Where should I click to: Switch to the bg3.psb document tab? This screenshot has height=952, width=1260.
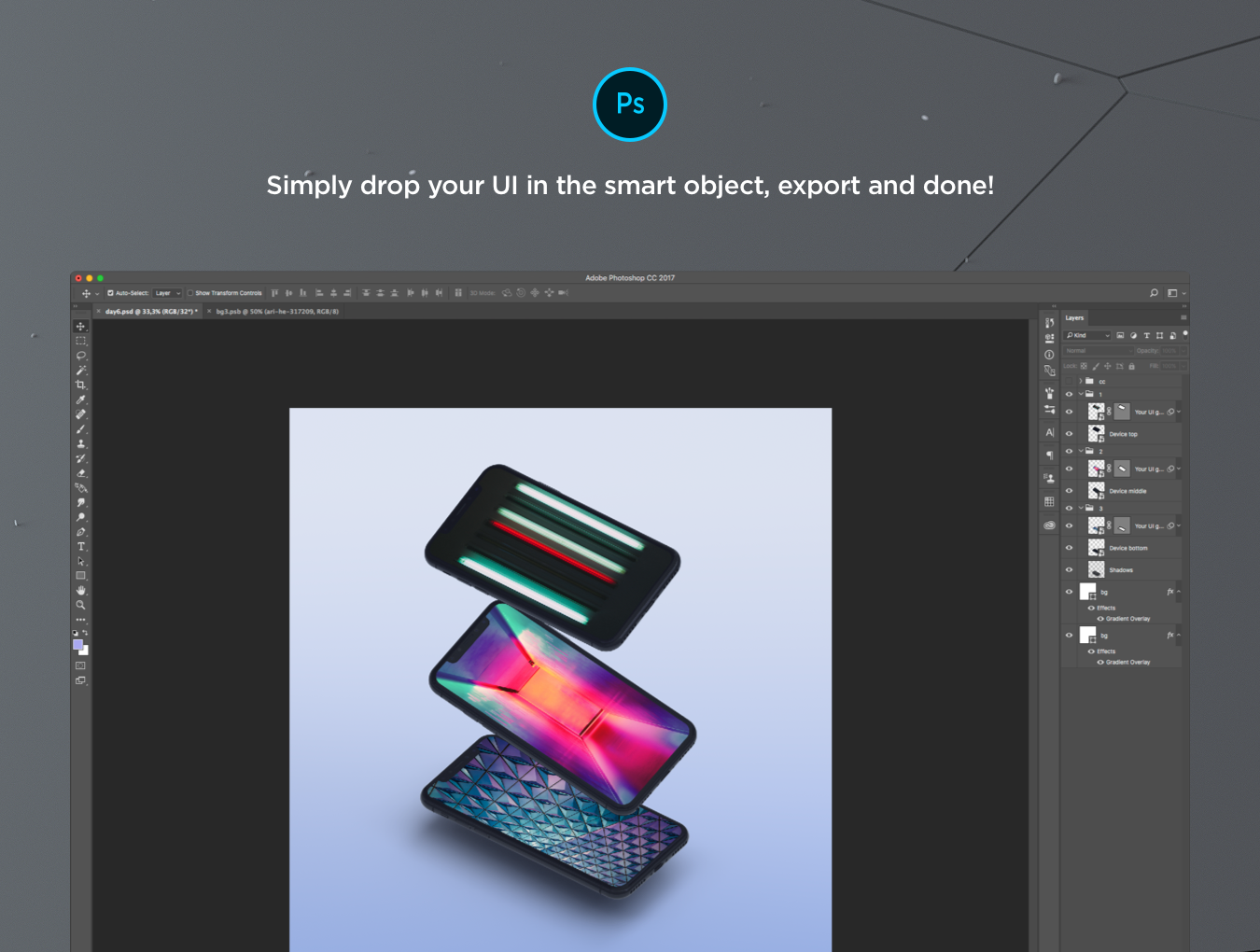pos(276,312)
